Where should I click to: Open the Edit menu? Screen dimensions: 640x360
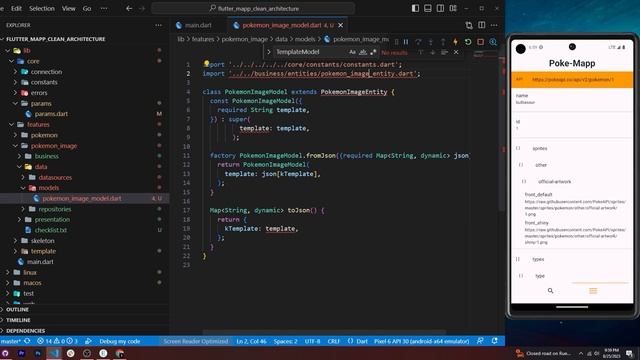(x=16, y=8)
